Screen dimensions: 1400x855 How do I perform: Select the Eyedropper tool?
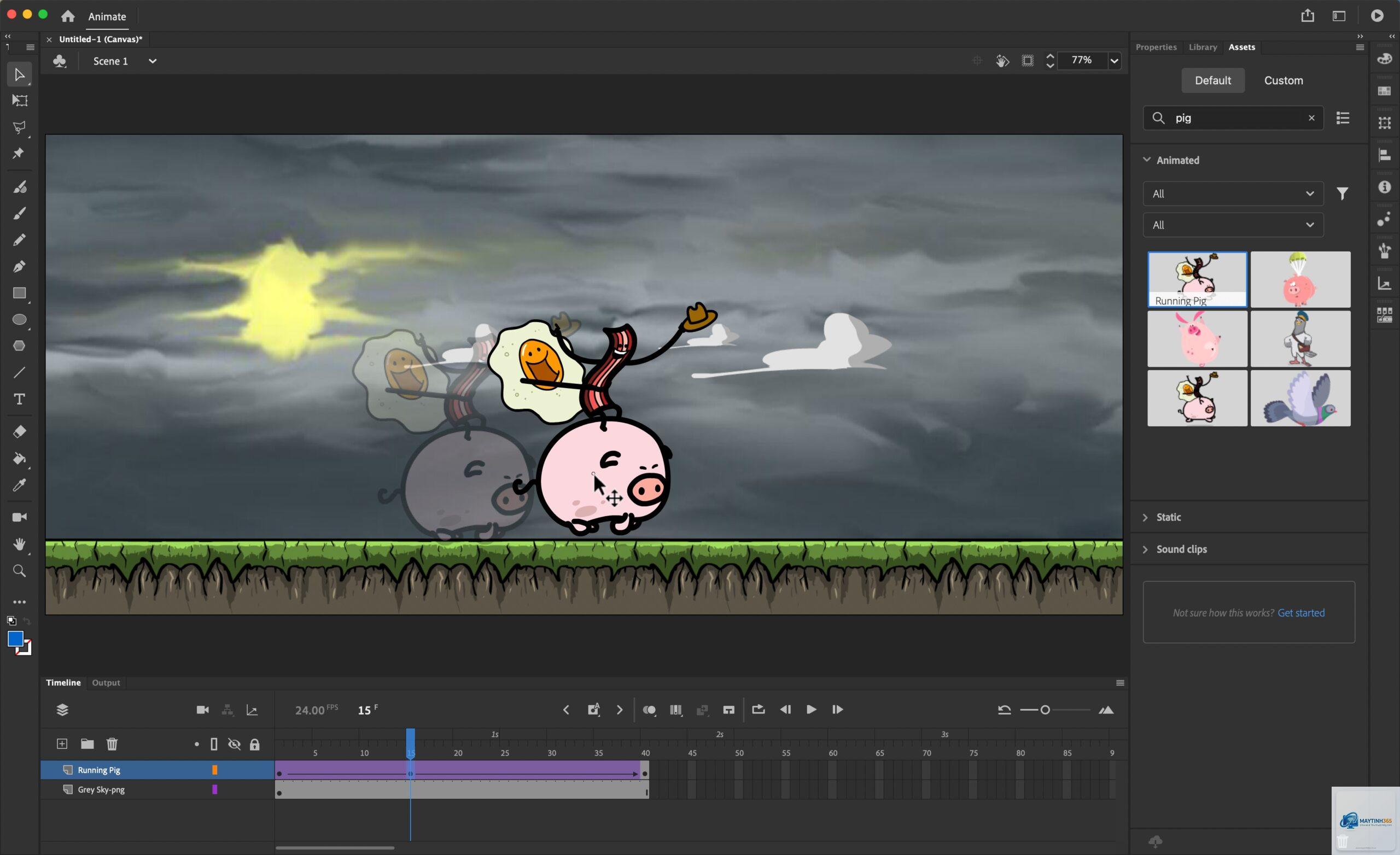click(19, 484)
